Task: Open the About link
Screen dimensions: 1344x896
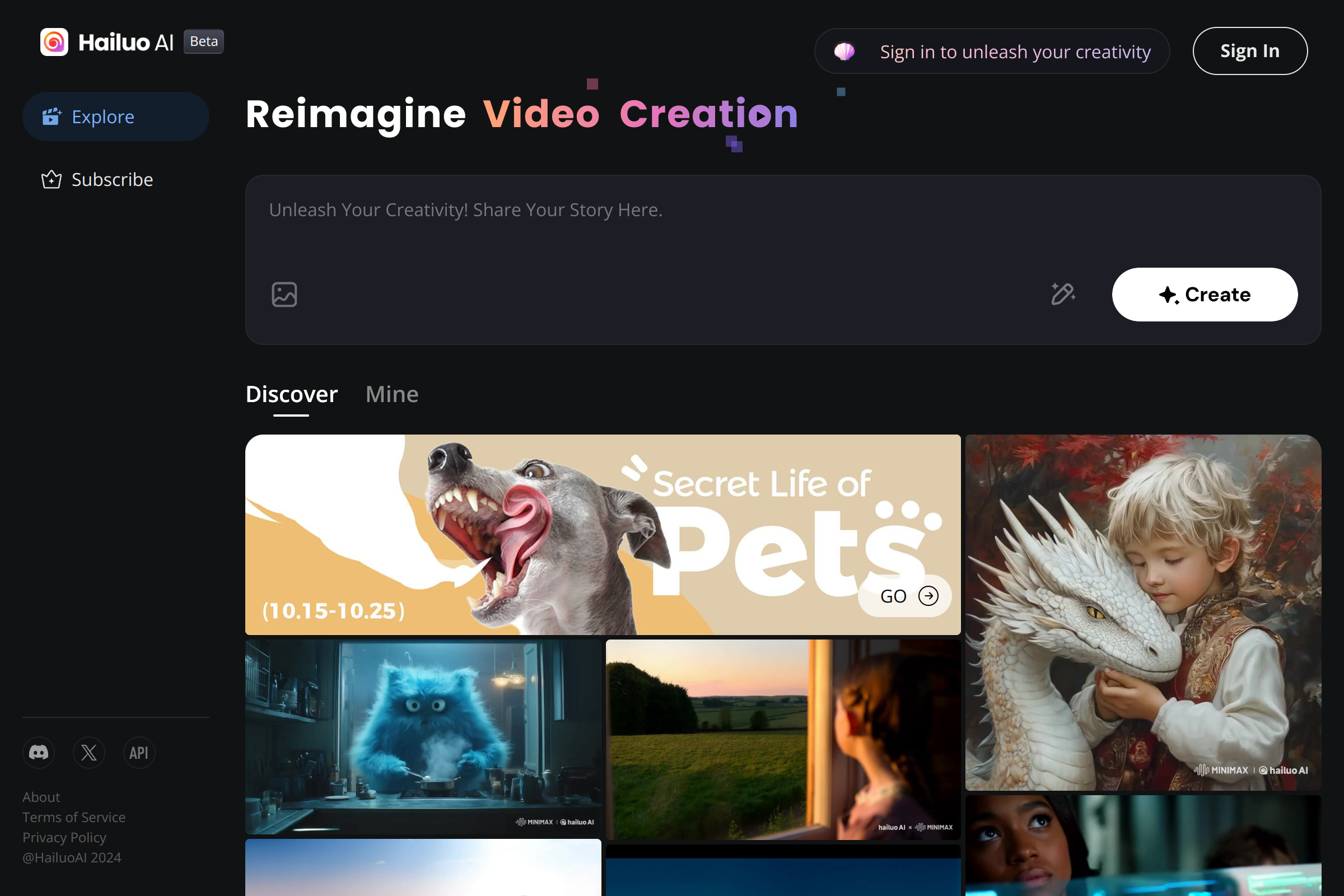Action: [41, 796]
